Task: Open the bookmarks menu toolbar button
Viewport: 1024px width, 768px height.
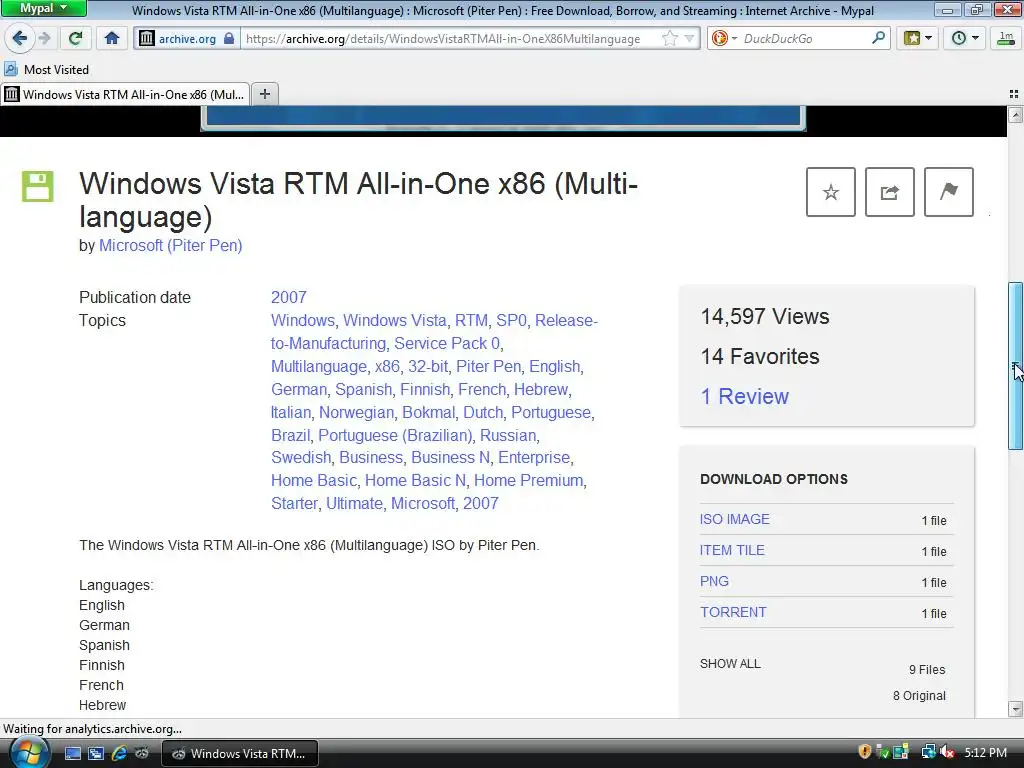Action: (918, 39)
